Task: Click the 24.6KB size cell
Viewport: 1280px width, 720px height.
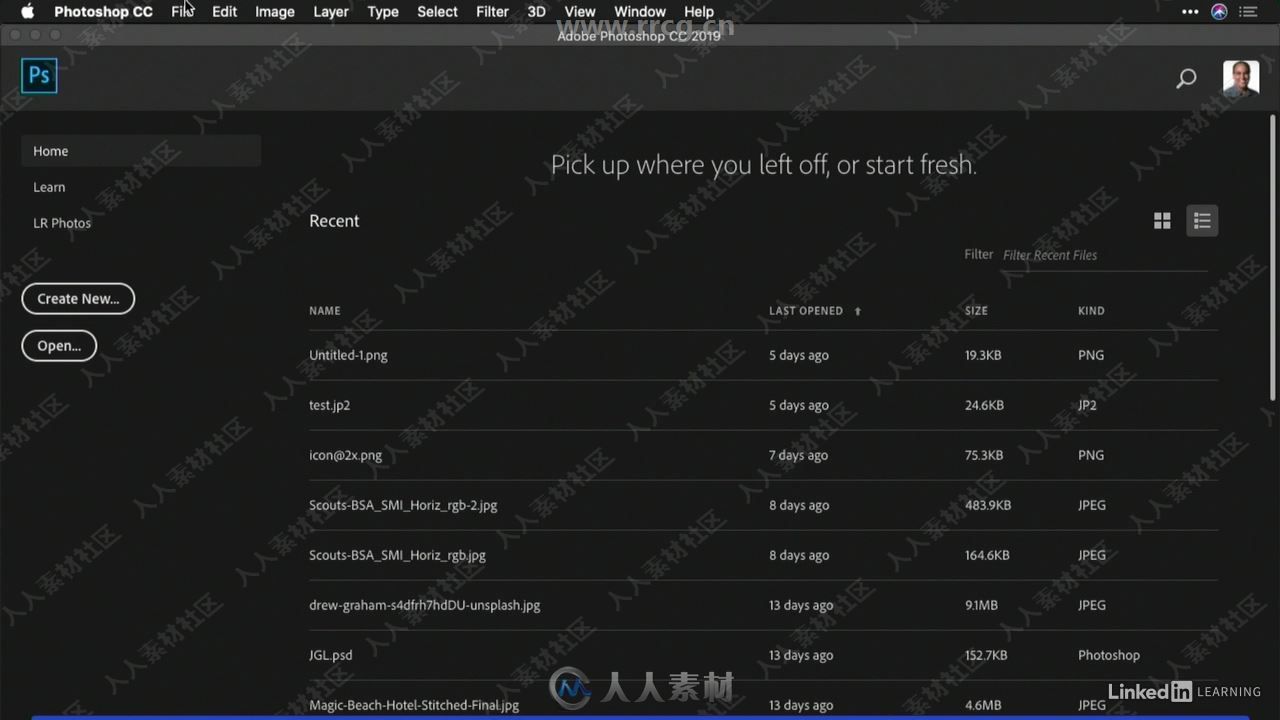Action: (984, 405)
